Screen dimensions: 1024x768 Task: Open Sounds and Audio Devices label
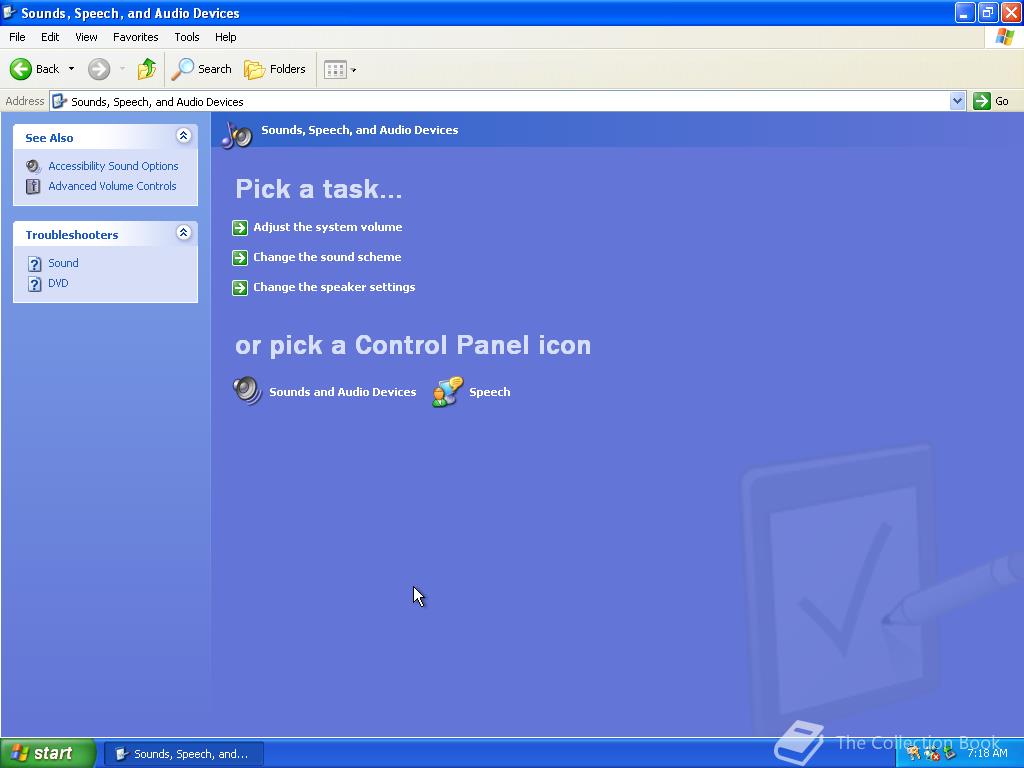point(342,392)
